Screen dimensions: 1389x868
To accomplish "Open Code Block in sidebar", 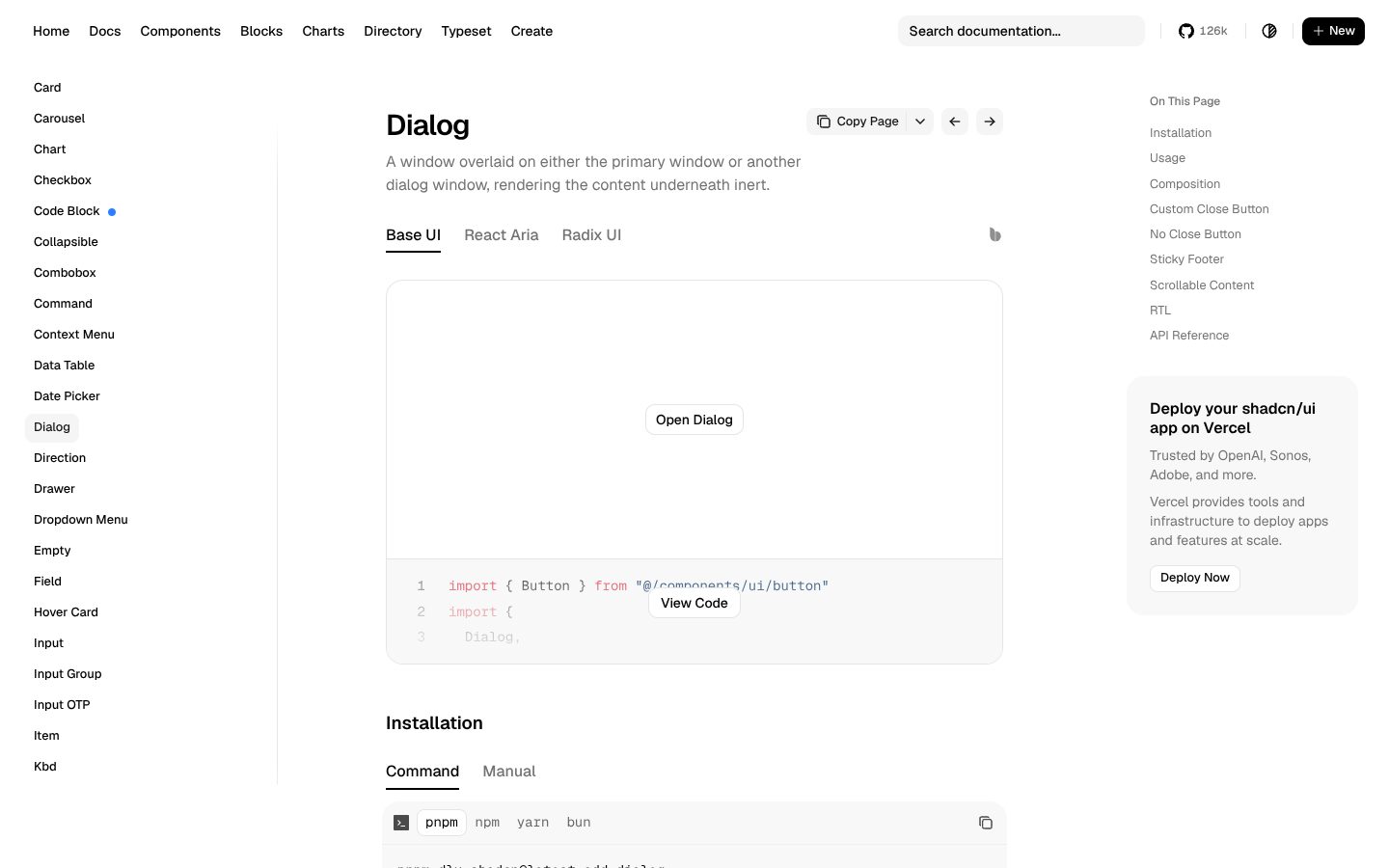I will [67, 211].
